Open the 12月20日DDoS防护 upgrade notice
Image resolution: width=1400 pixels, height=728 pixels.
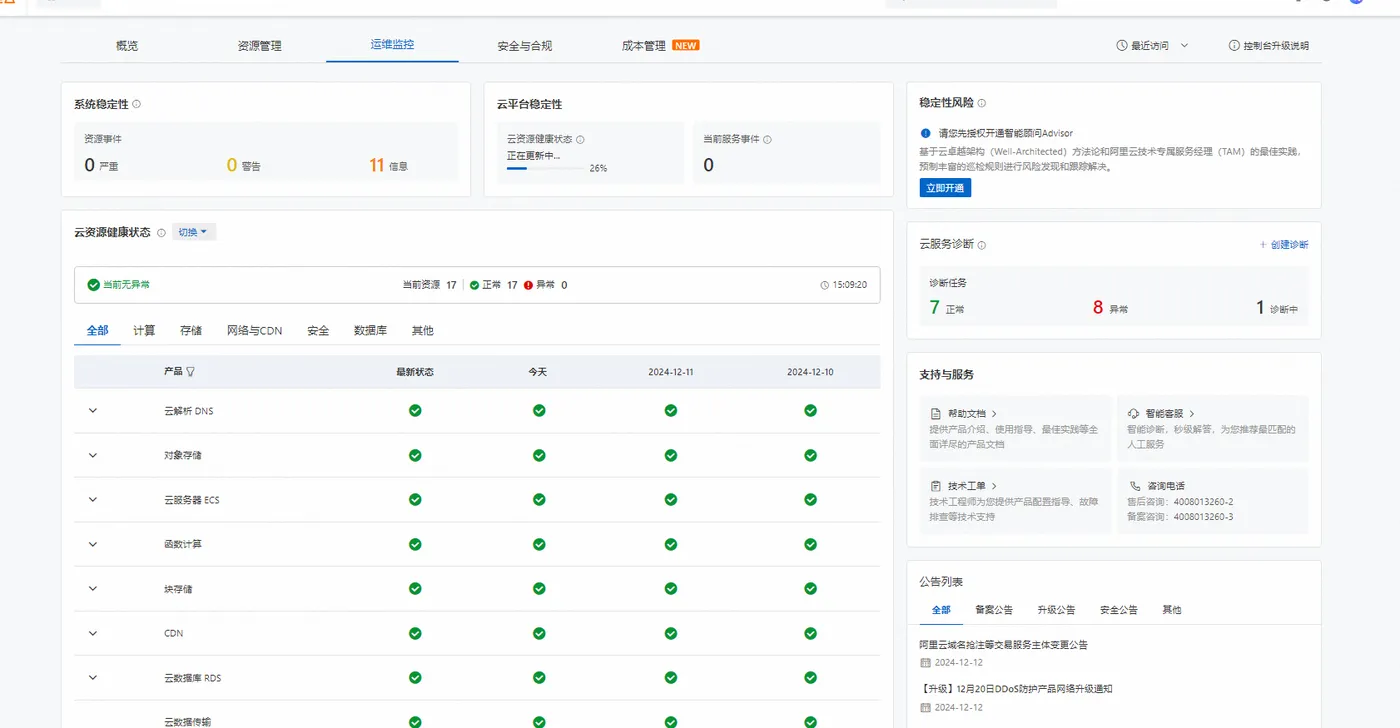(x=1016, y=689)
